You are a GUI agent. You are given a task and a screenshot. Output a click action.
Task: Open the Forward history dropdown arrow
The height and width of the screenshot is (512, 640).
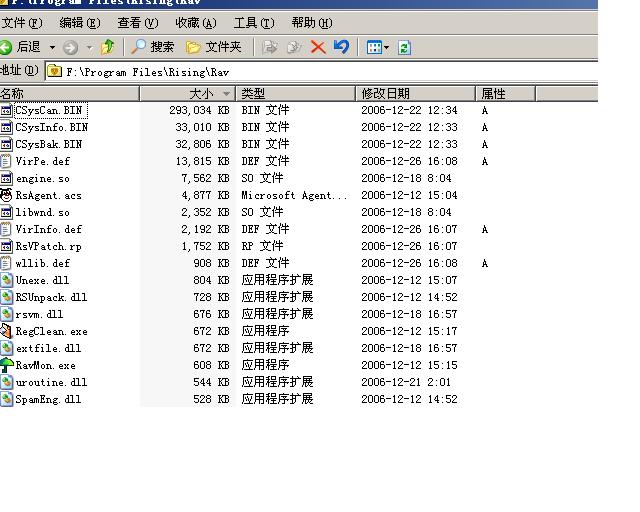(x=89, y=48)
